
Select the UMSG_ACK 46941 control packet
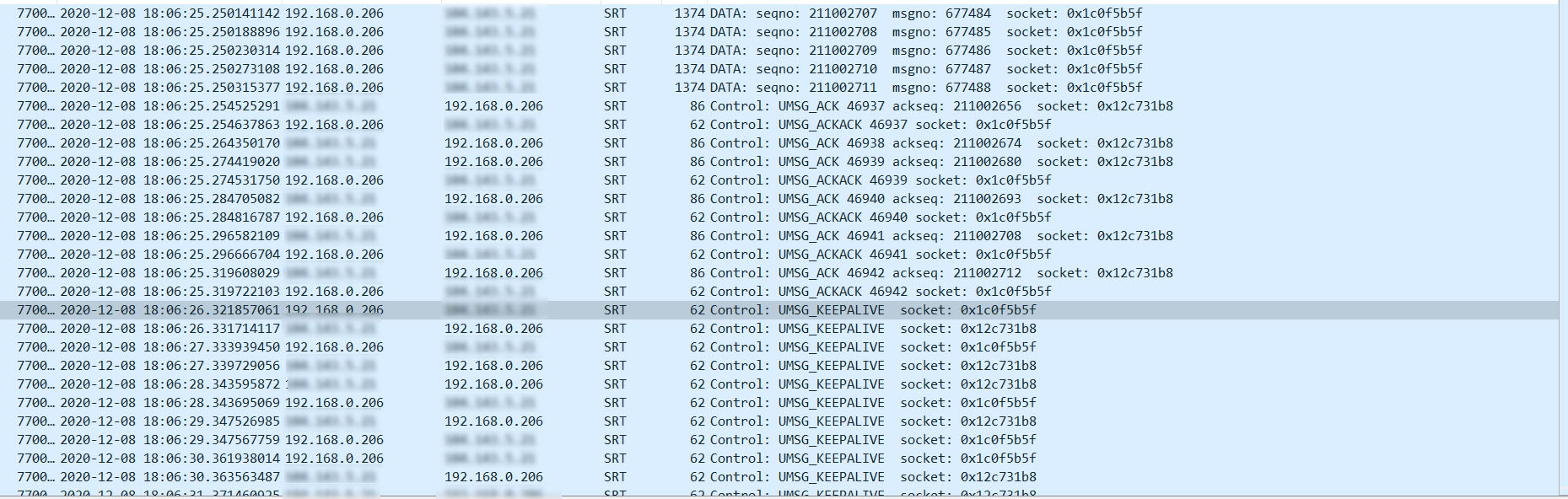[x=759, y=235]
